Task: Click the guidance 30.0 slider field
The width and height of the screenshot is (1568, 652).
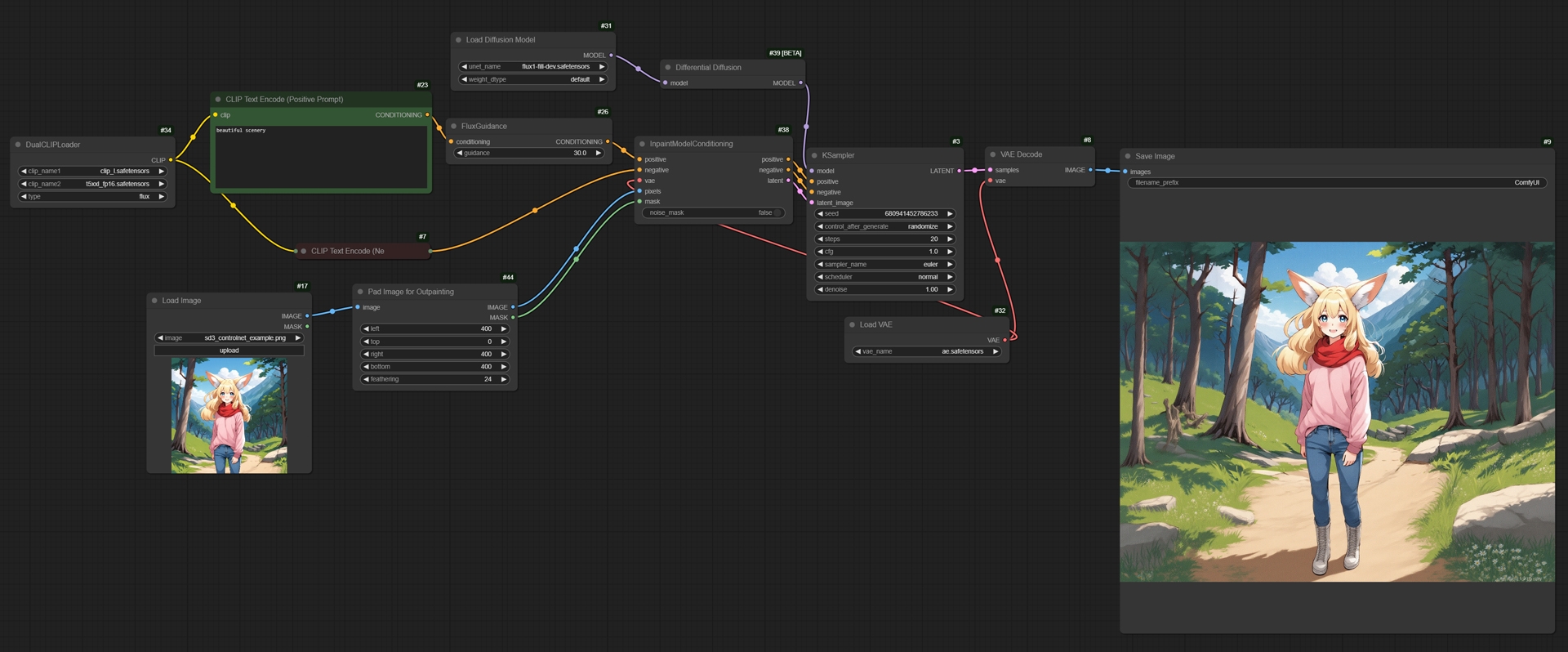Action: [529, 153]
